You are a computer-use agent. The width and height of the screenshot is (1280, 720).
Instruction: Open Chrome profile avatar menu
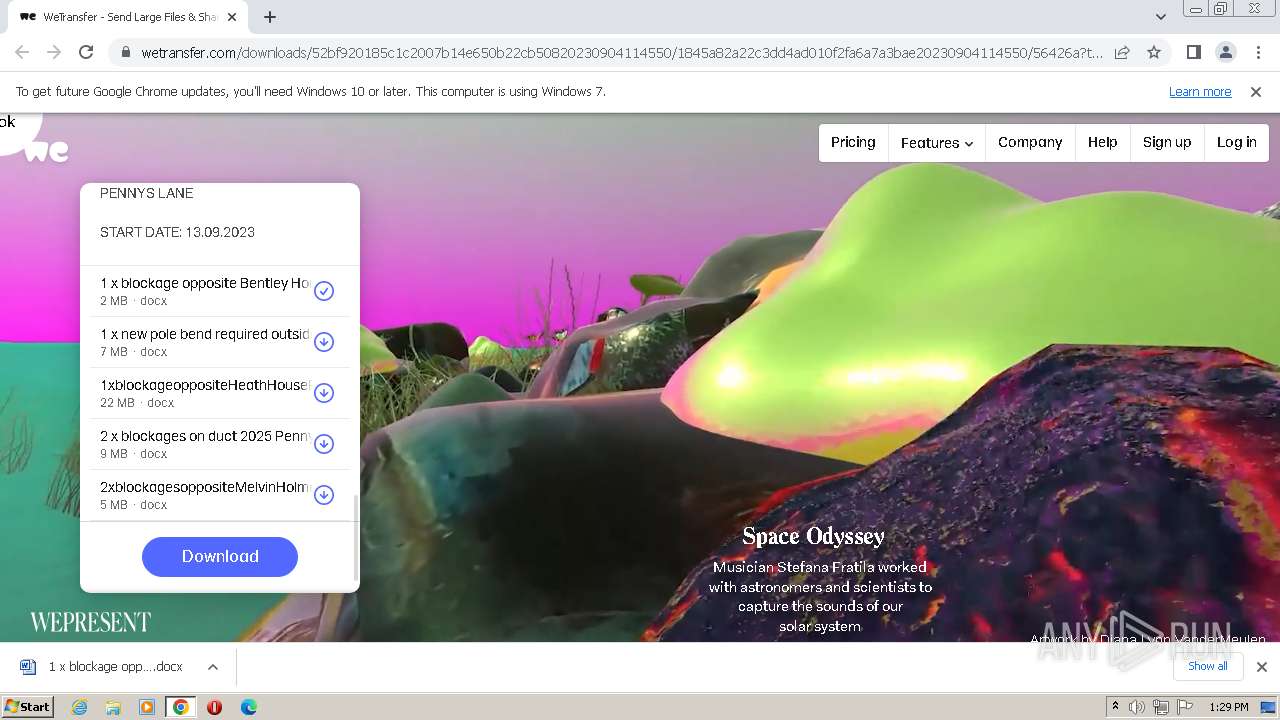(1225, 52)
